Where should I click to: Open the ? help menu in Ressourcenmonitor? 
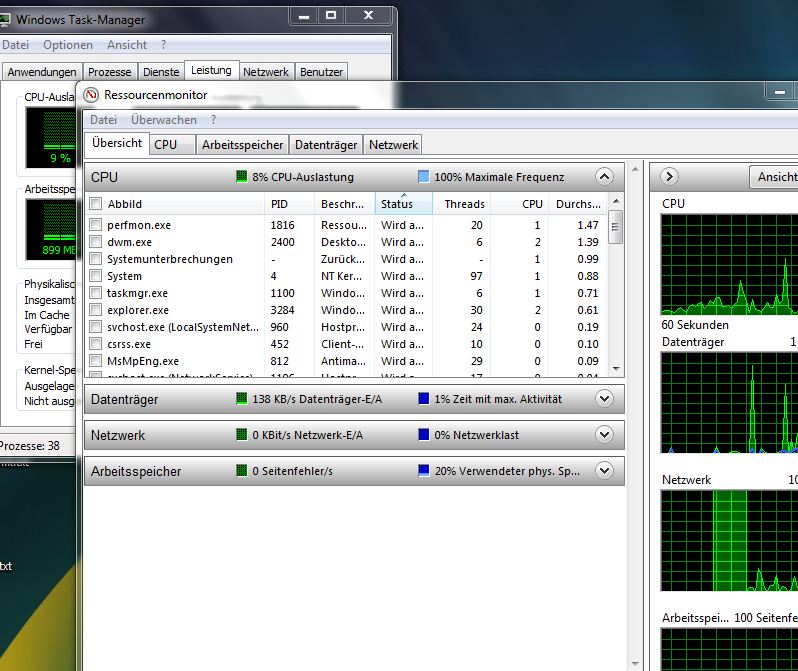213,120
